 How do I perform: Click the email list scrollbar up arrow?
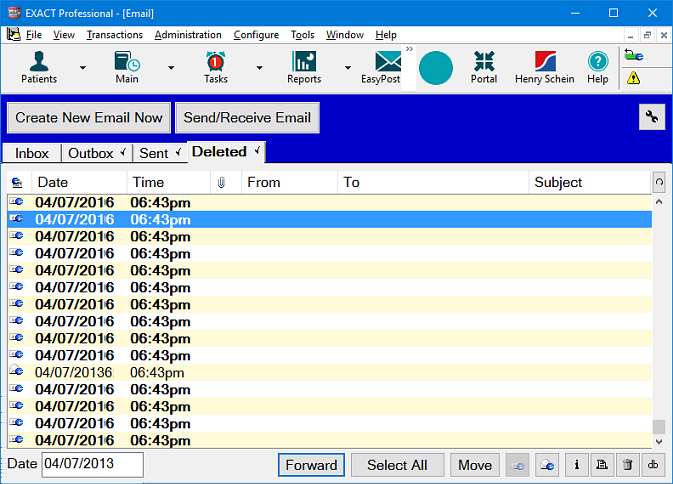659,202
